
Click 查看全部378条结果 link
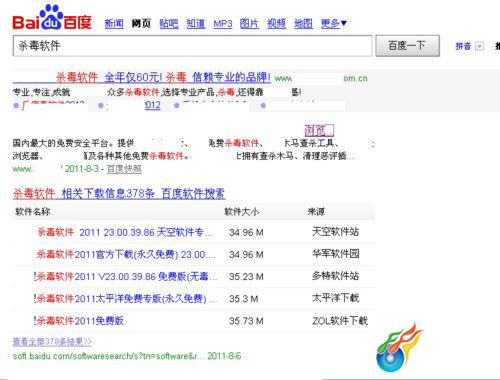(52, 342)
